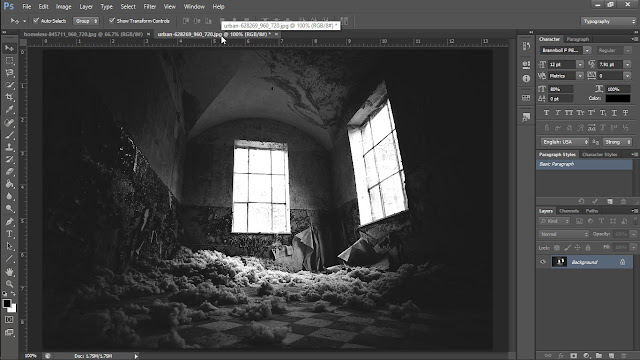
Task: Open the Normal blend mode dropdown
Action: point(564,234)
